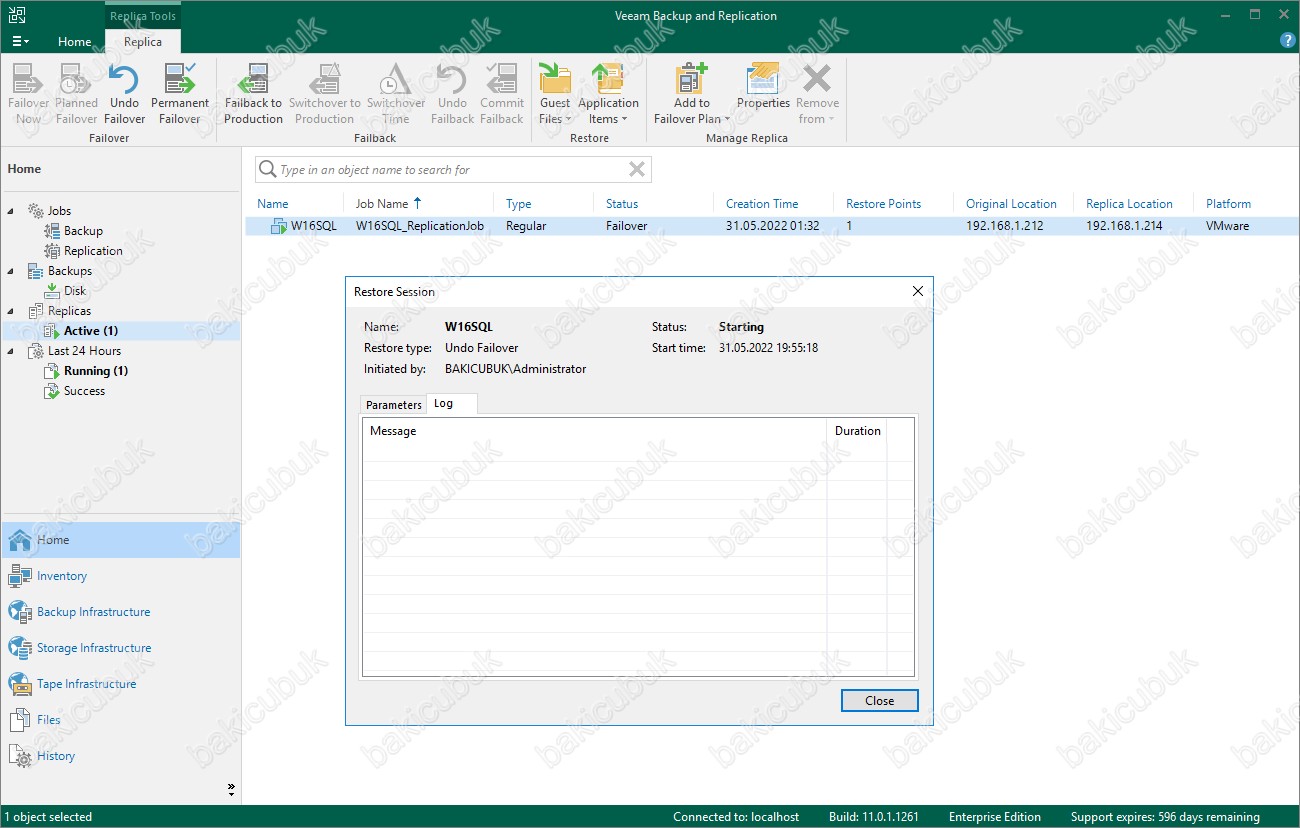Select the W16SQL replica row

point(770,226)
